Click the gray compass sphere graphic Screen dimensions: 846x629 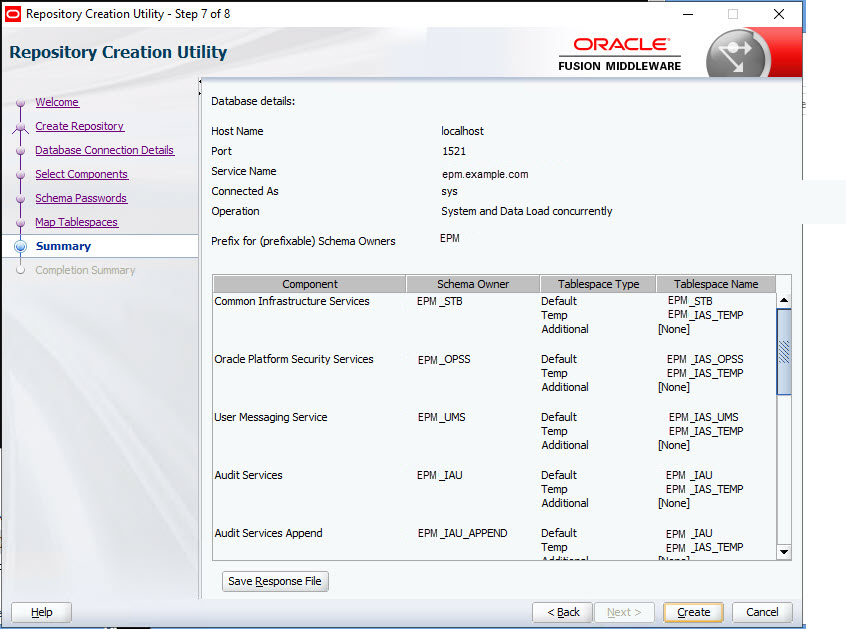[x=738, y=55]
